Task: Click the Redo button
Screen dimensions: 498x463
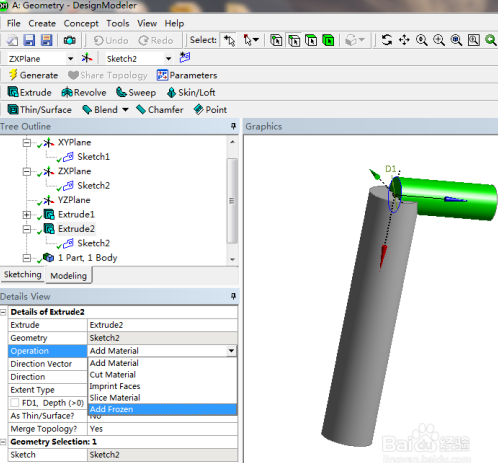Action: pyautogui.click(x=156, y=41)
